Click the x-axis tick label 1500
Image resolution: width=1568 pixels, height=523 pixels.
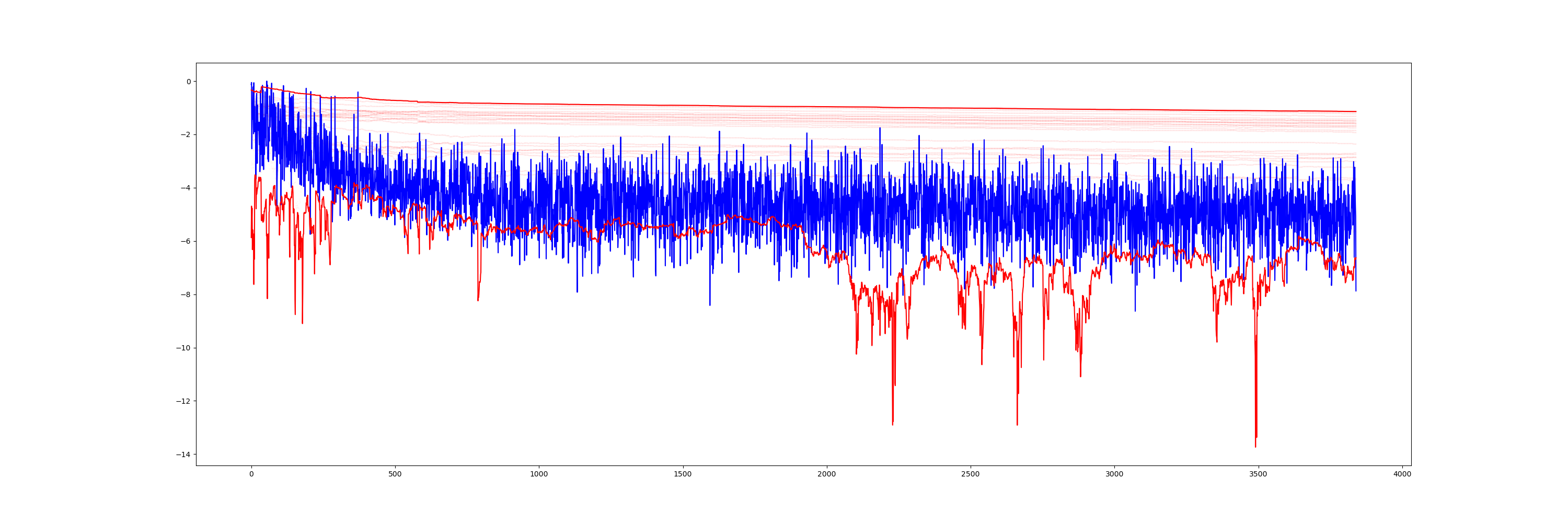[x=683, y=474]
